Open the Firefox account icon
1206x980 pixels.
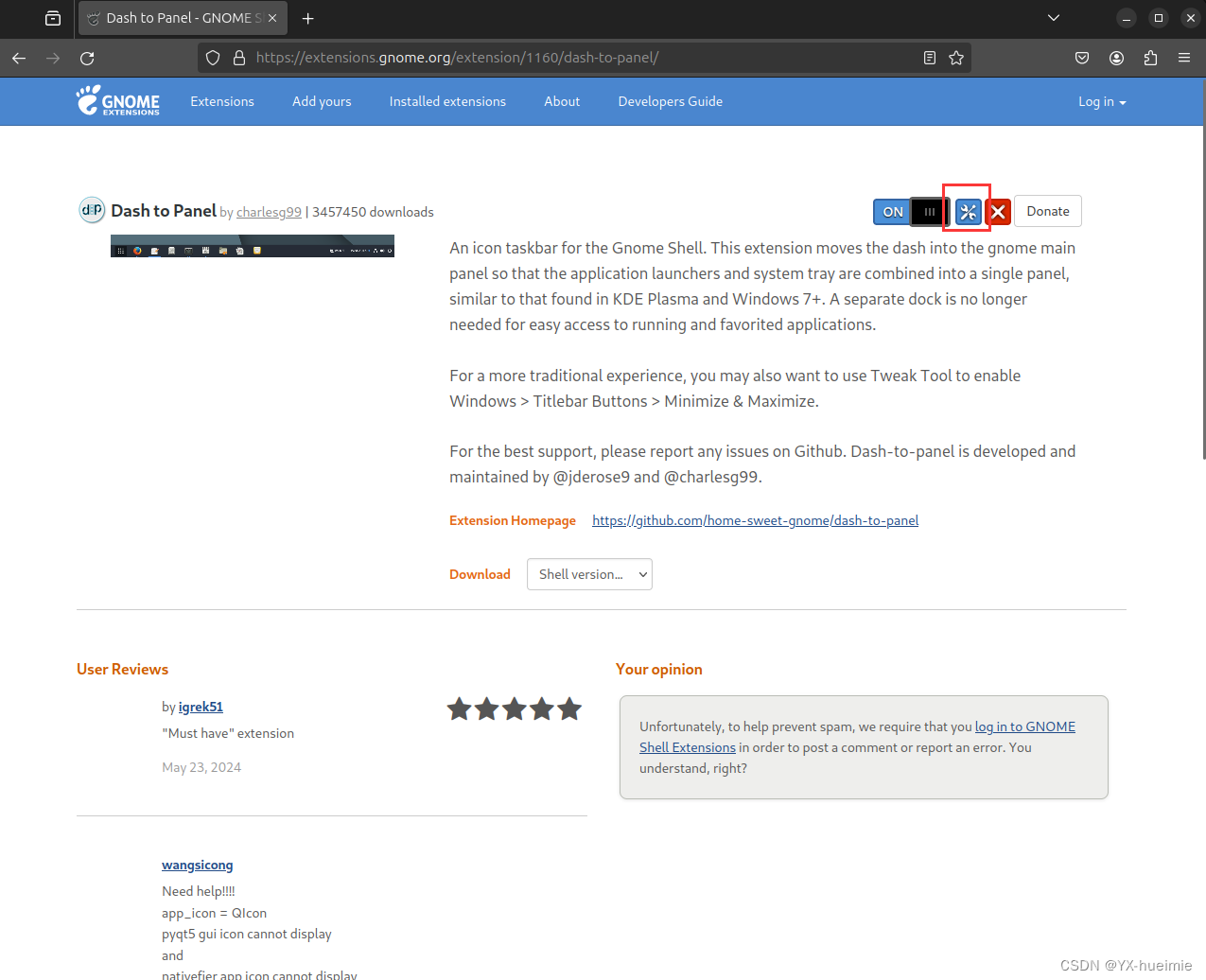(x=1116, y=58)
